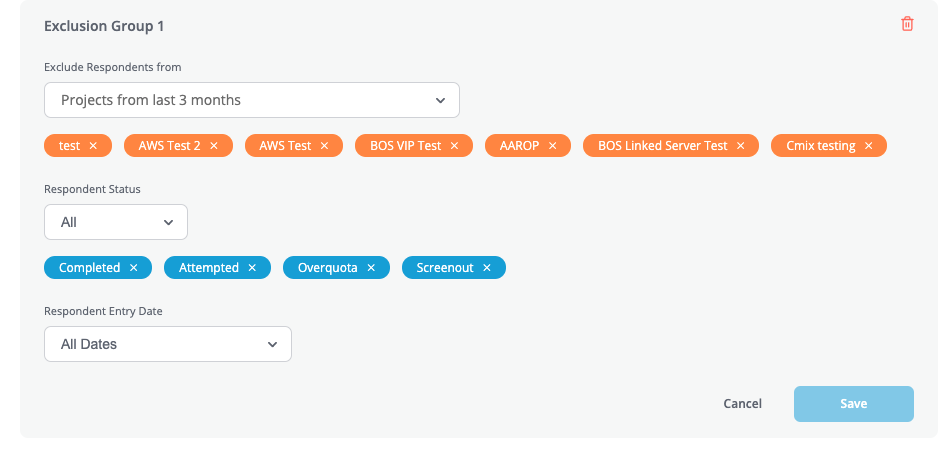Remove the "Cmix testing" tag
The height and width of the screenshot is (456, 947).
(x=868, y=146)
